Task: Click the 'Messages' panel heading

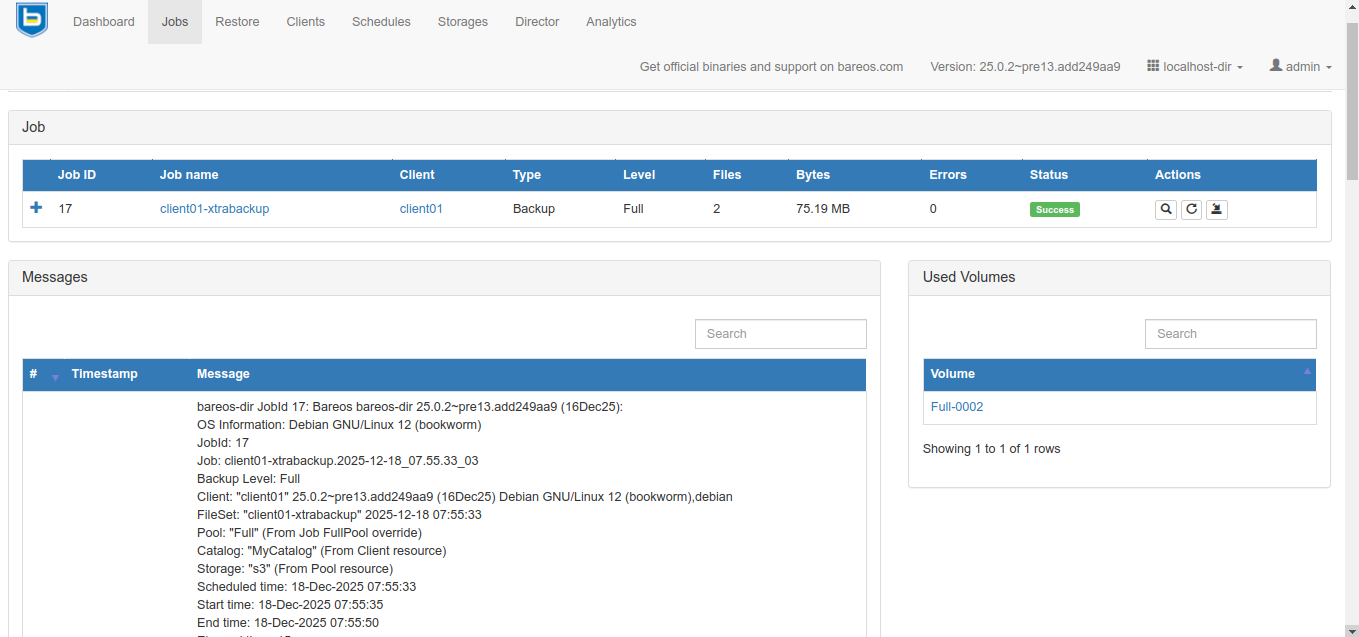Action: pos(55,277)
